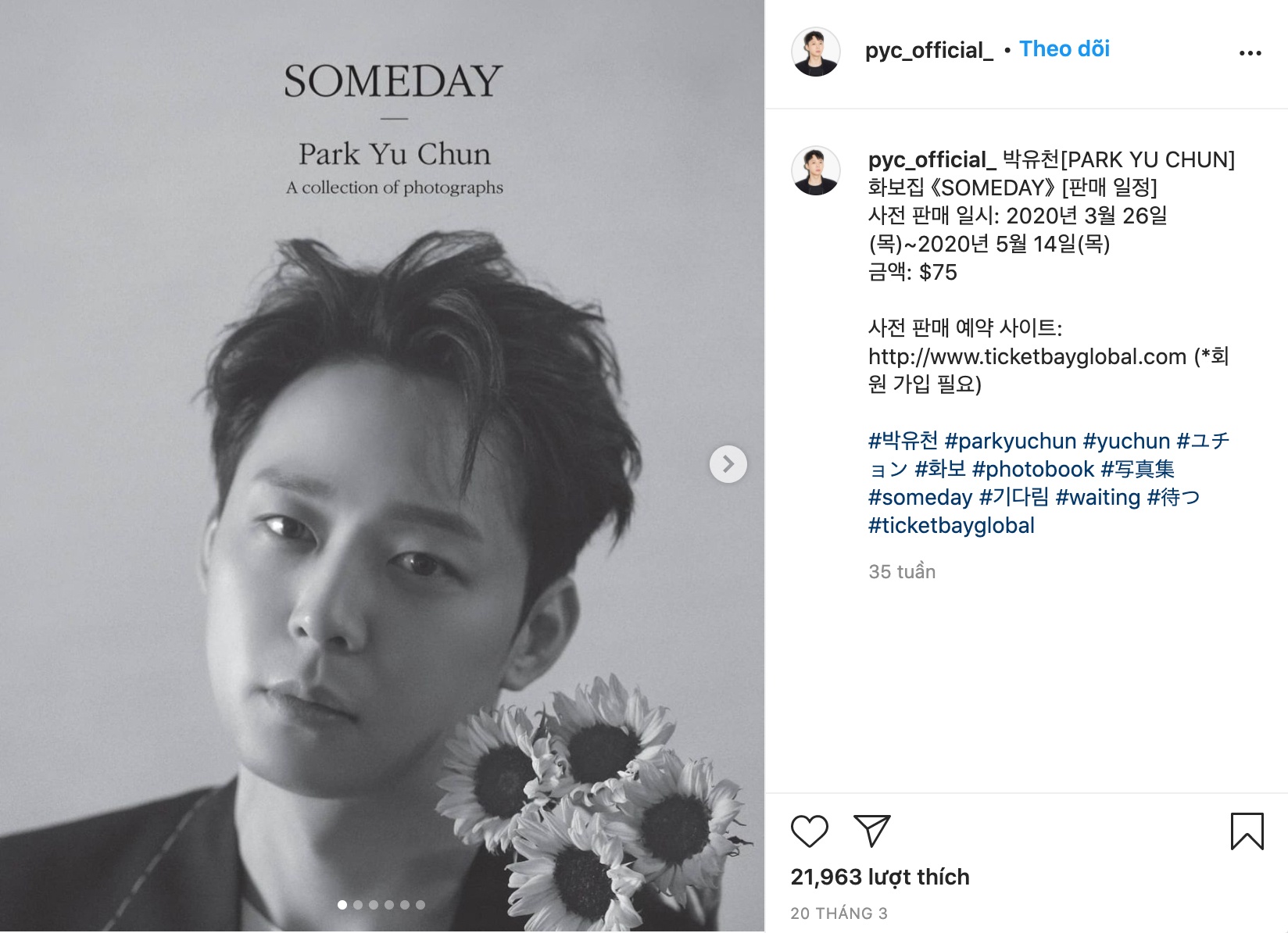Open the three-dot more options menu

coord(1250,53)
